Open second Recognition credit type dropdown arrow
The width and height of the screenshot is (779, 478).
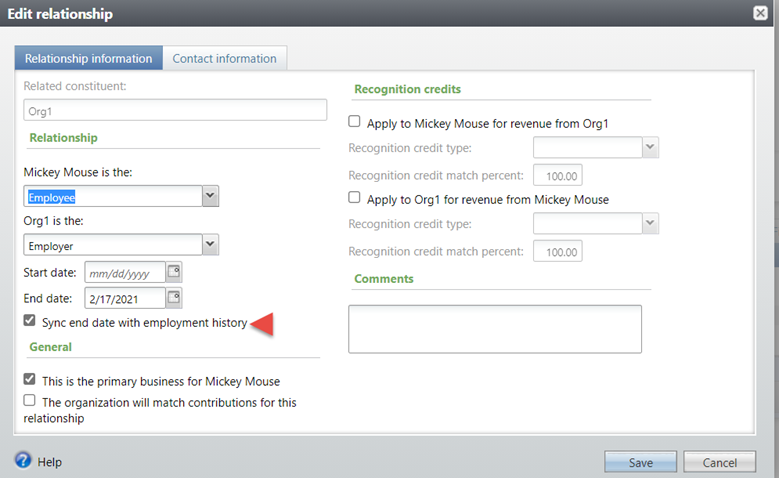pos(650,223)
